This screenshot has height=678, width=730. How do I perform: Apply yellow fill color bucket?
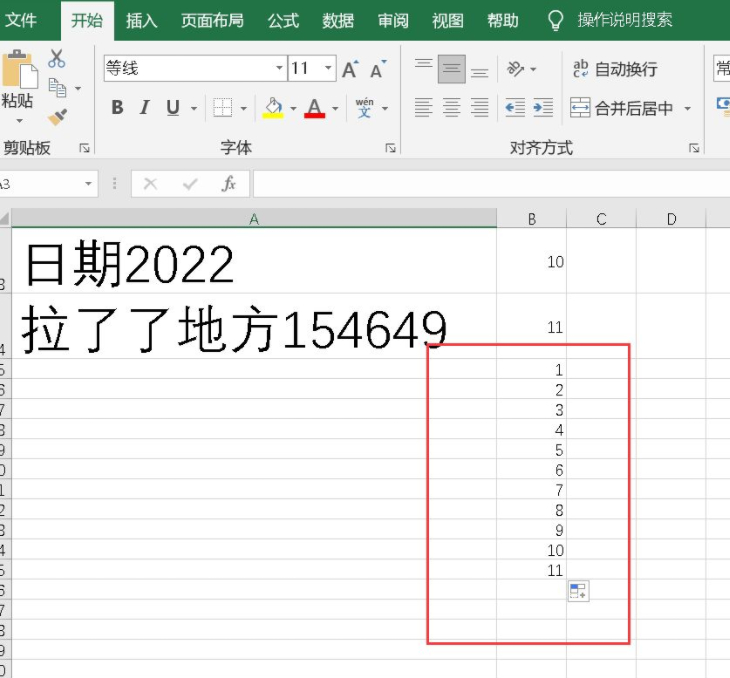click(273, 108)
